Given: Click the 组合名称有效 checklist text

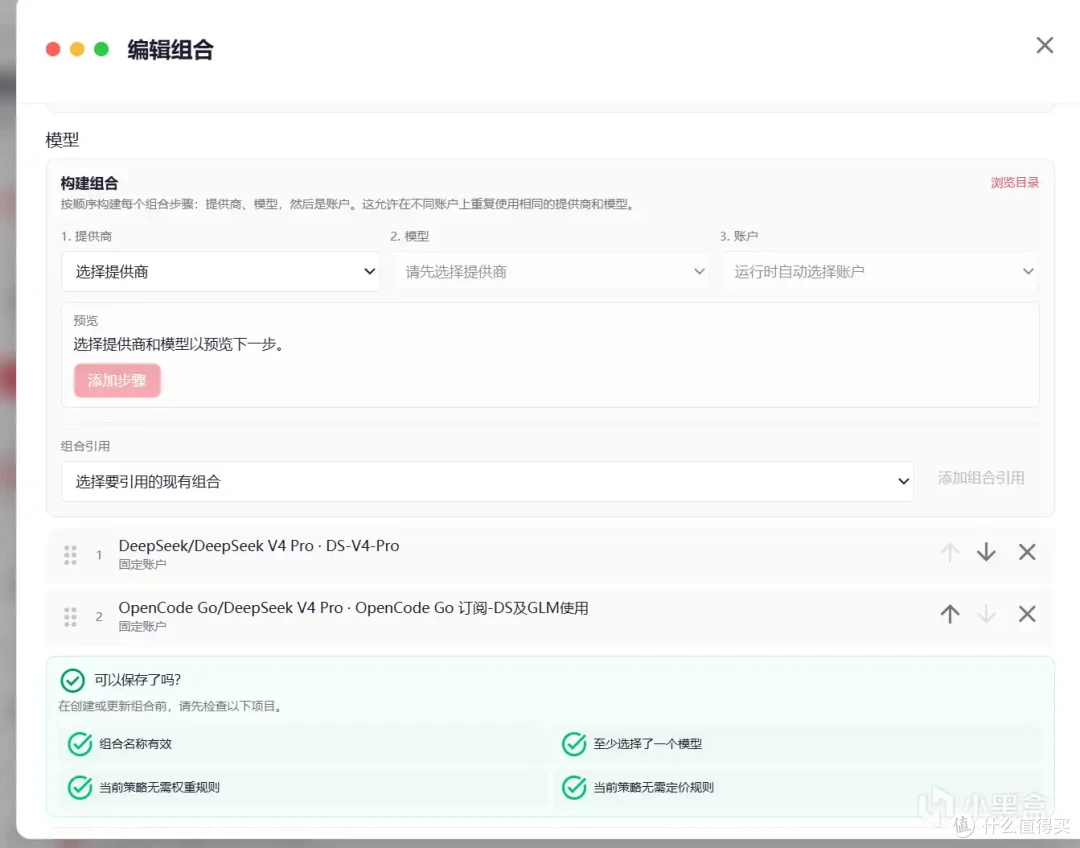Looking at the screenshot, I should tap(135, 744).
